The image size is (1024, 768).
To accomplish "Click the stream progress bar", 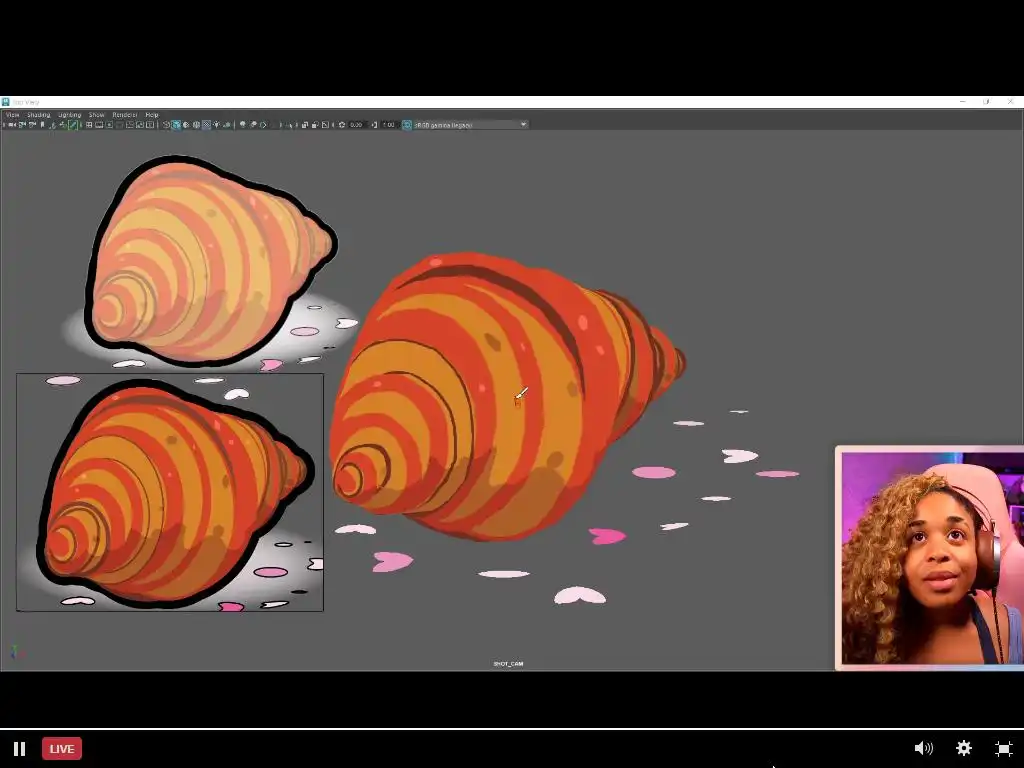I will coord(512,728).
